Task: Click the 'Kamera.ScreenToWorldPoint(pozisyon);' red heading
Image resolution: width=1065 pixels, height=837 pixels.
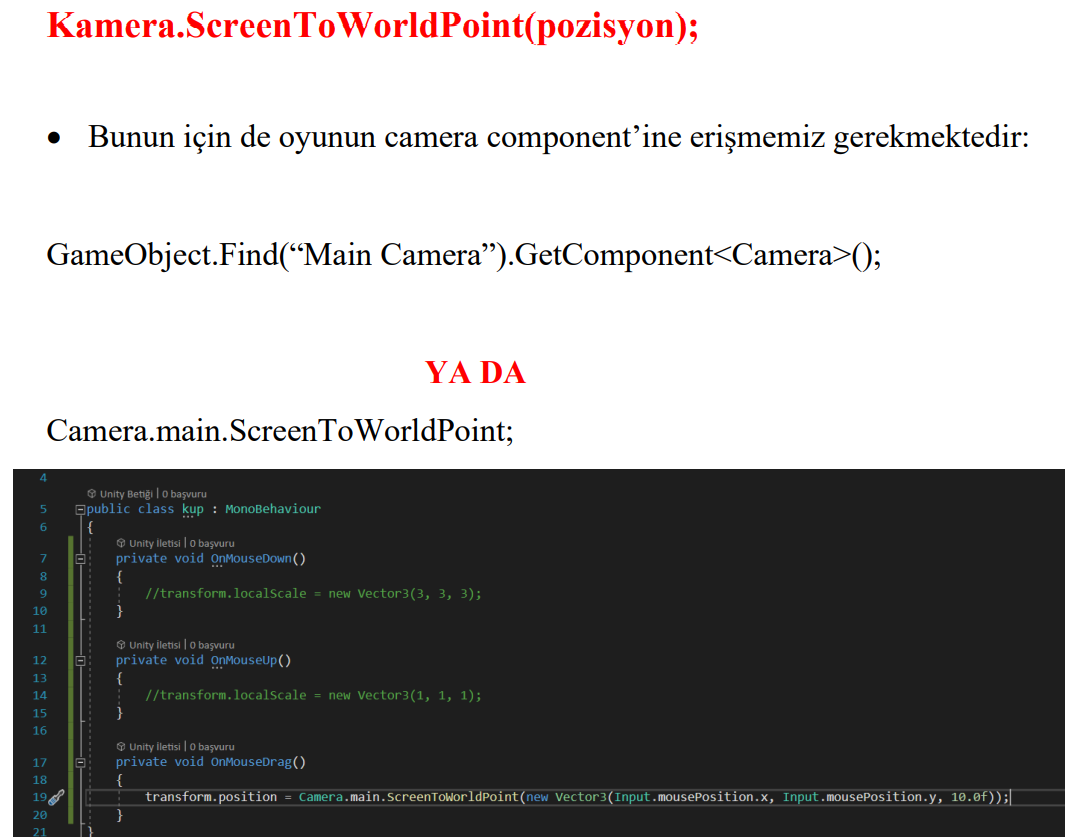Action: click(x=372, y=25)
